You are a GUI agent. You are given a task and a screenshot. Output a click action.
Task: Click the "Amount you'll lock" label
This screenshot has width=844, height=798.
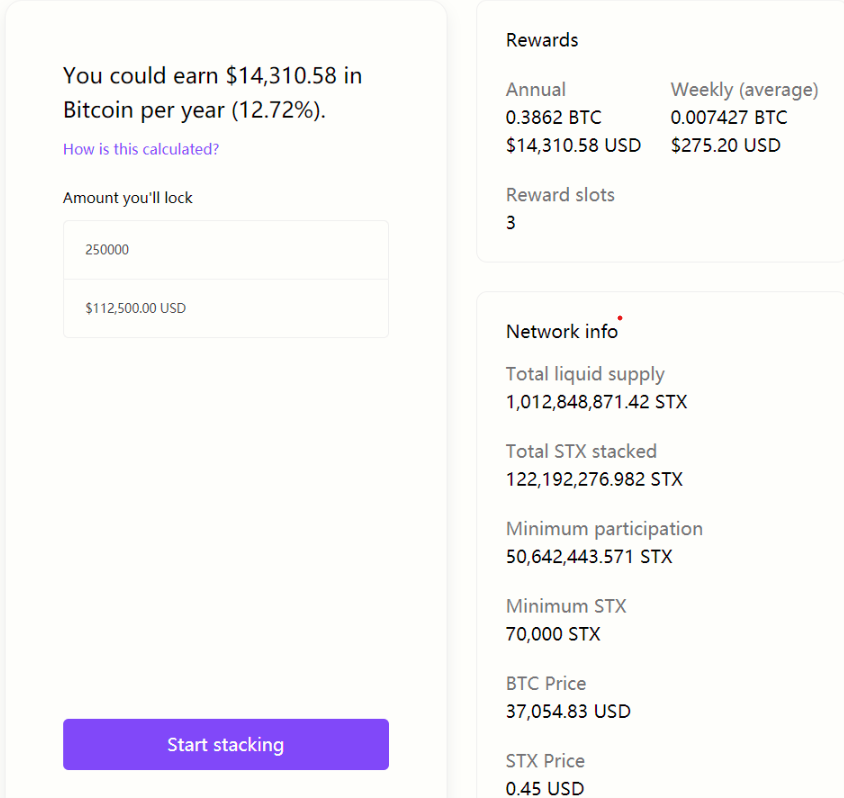(x=128, y=198)
